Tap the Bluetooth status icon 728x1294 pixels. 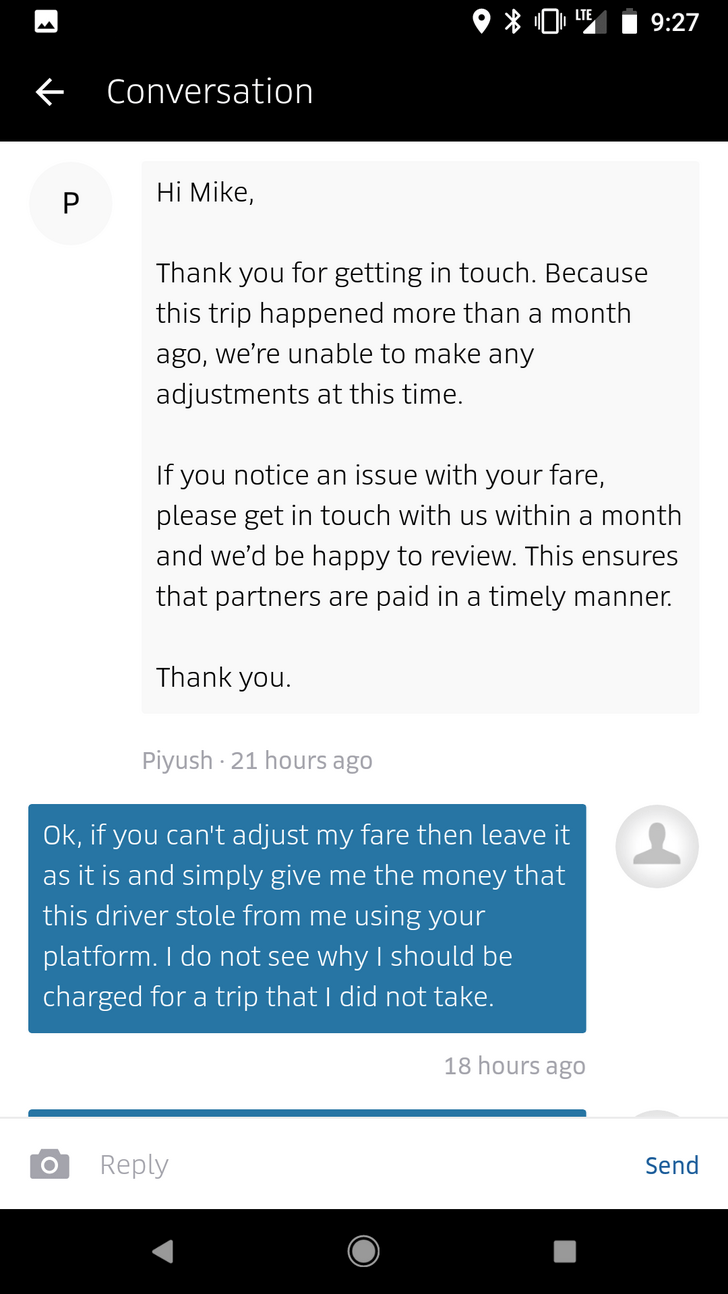point(513,22)
